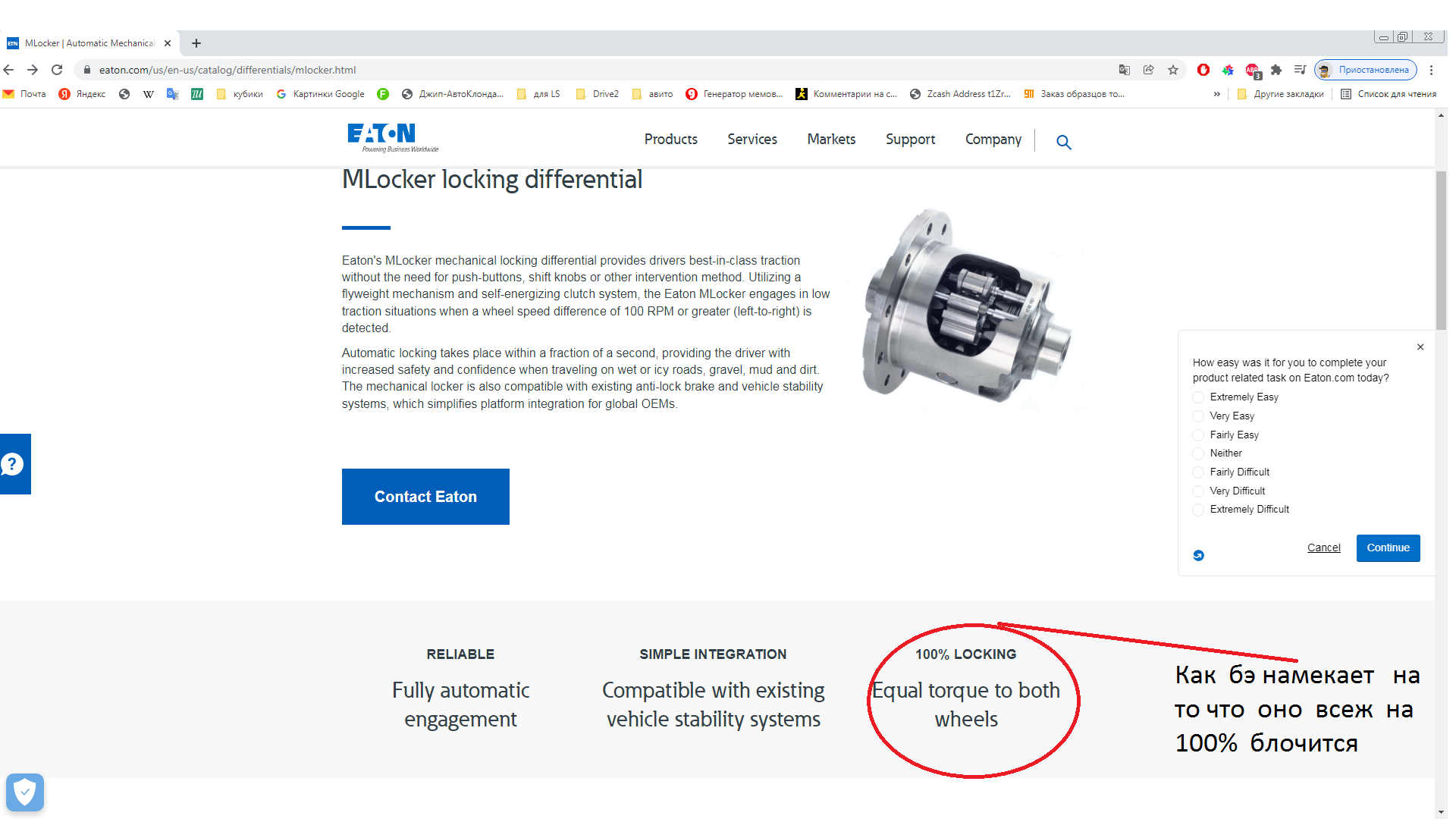Click the Contact Eaton button
Image resolution: width=1456 pixels, height=819 pixels.
[425, 497]
